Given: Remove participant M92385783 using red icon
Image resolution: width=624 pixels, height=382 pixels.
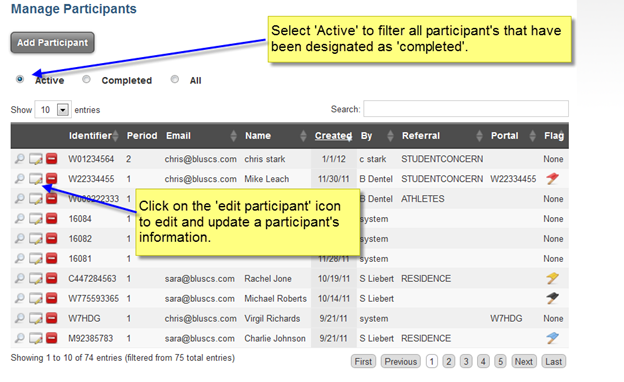Looking at the screenshot, I should pos(51,338).
